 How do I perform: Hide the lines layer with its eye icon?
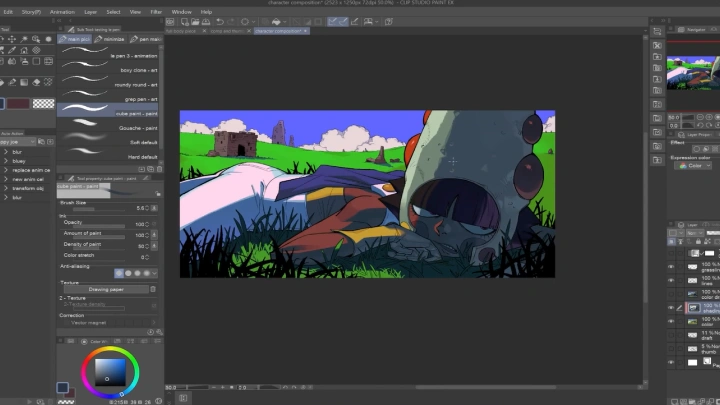[671, 281]
